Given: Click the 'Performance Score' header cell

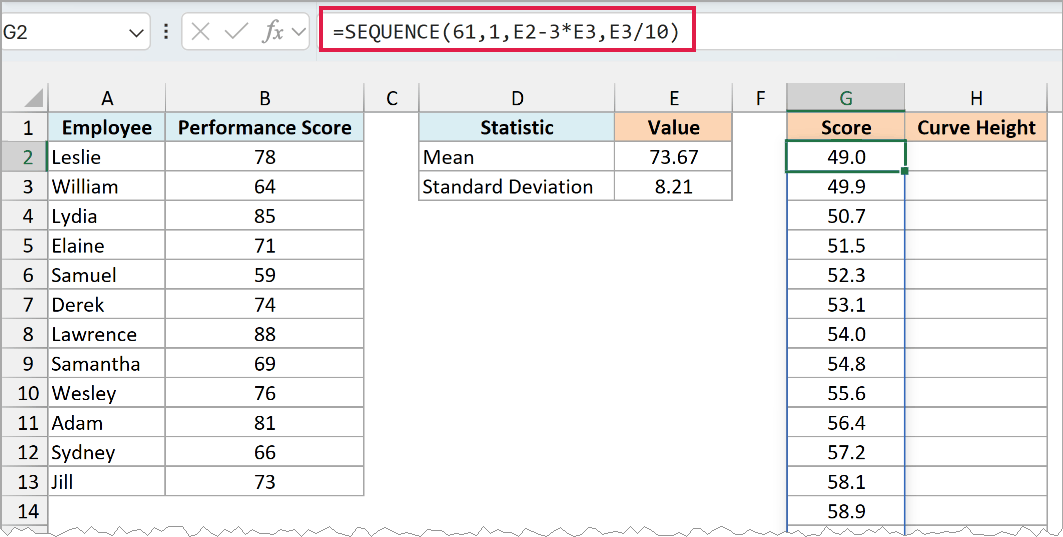Looking at the screenshot, I should pos(264,127).
